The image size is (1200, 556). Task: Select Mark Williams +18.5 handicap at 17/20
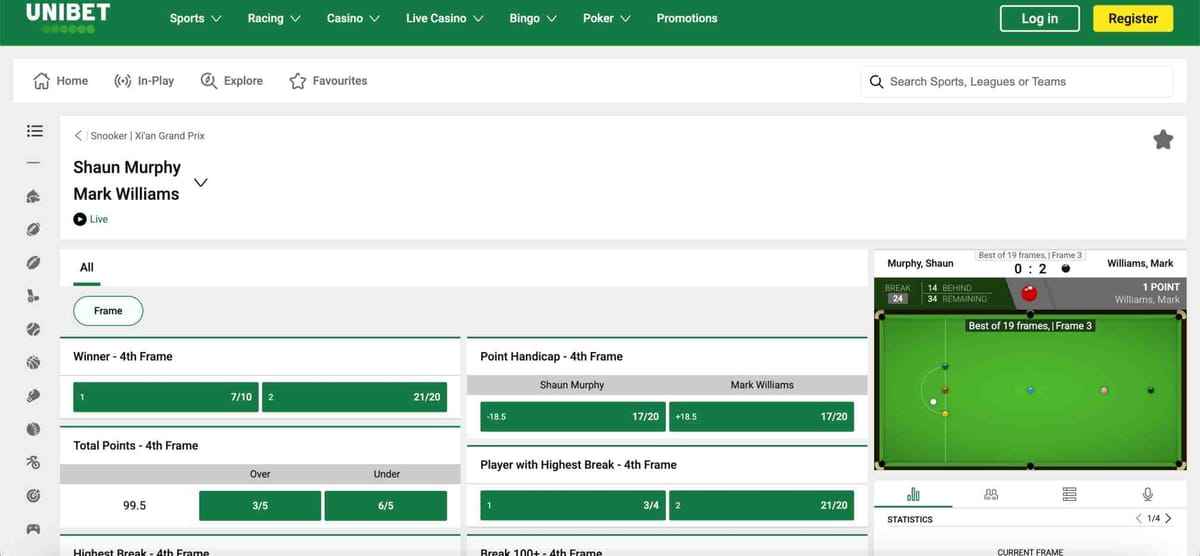pyautogui.click(x=761, y=416)
